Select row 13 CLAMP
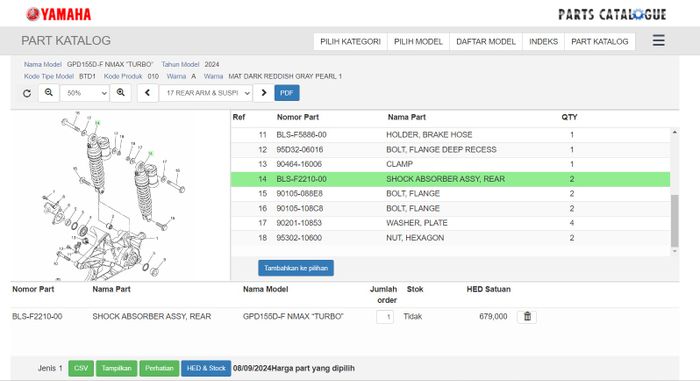This screenshot has width=700, height=381. pyautogui.click(x=450, y=164)
